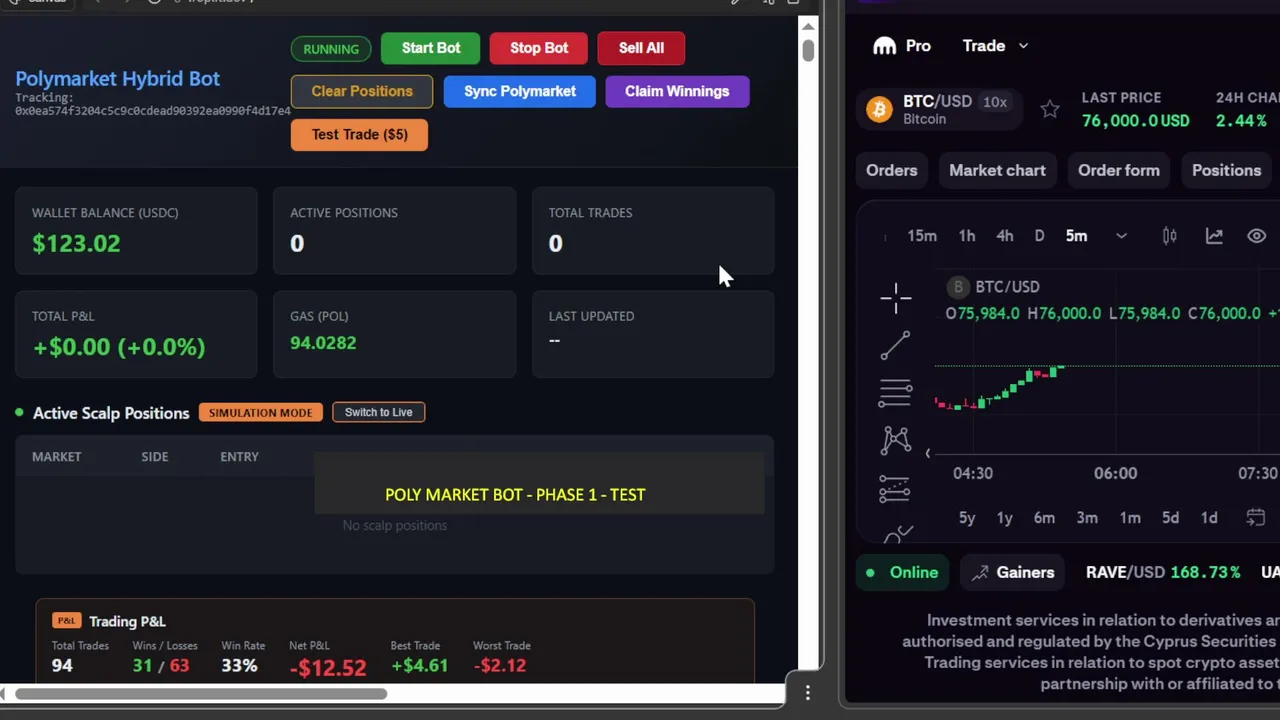Screen dimensions: 1280x720
Task: Click the Kraken Pro logo
Action: pyautogui.click(x=901, y=46)
